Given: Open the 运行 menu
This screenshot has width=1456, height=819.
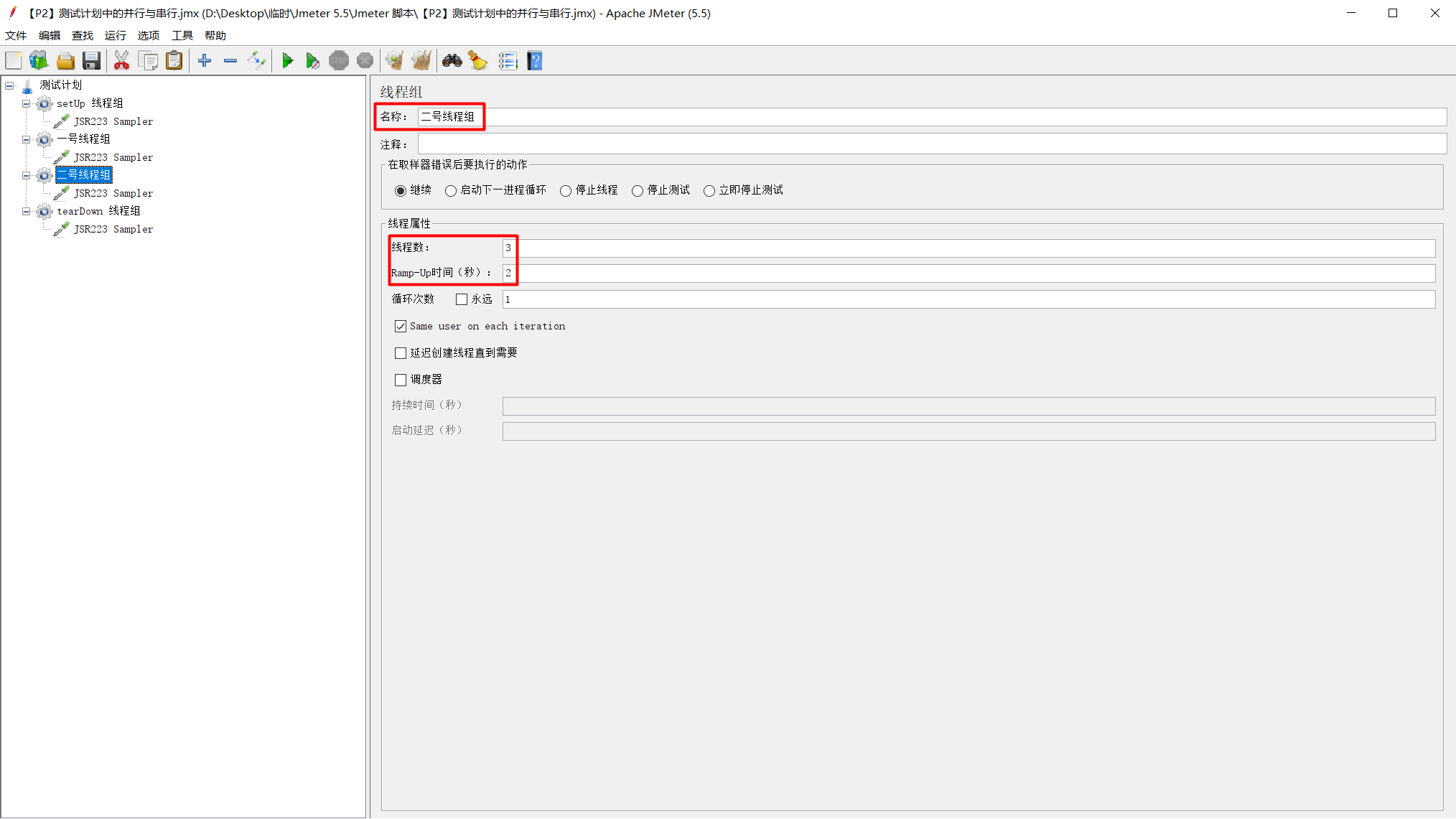Looking at the screenshot, I should tap(116, 36).
